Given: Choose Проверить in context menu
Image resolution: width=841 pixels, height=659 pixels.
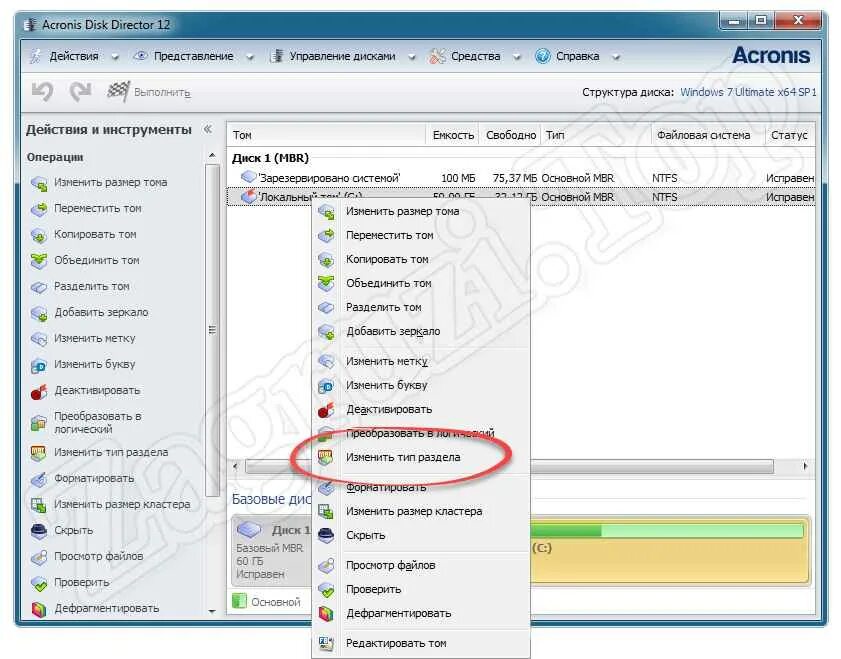Looking at the screenshot, I should click(x=421, y=589).
